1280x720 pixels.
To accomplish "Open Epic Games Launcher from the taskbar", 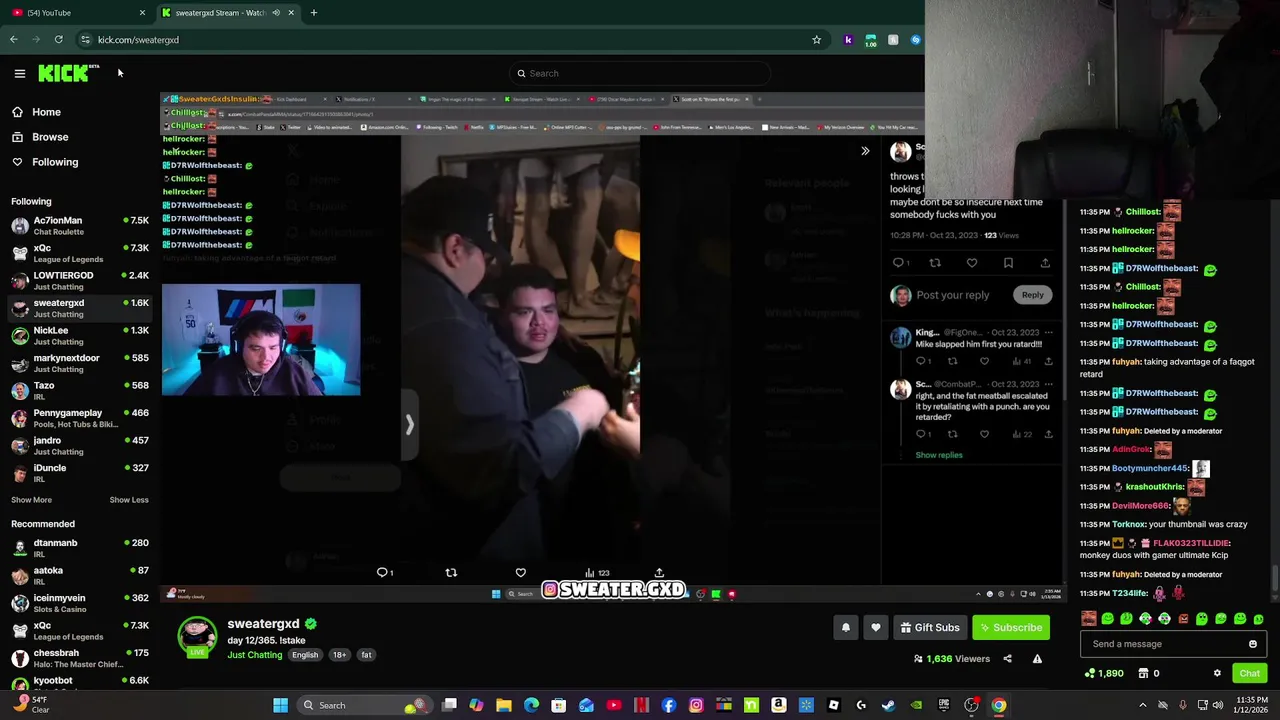I will [943, 705].
